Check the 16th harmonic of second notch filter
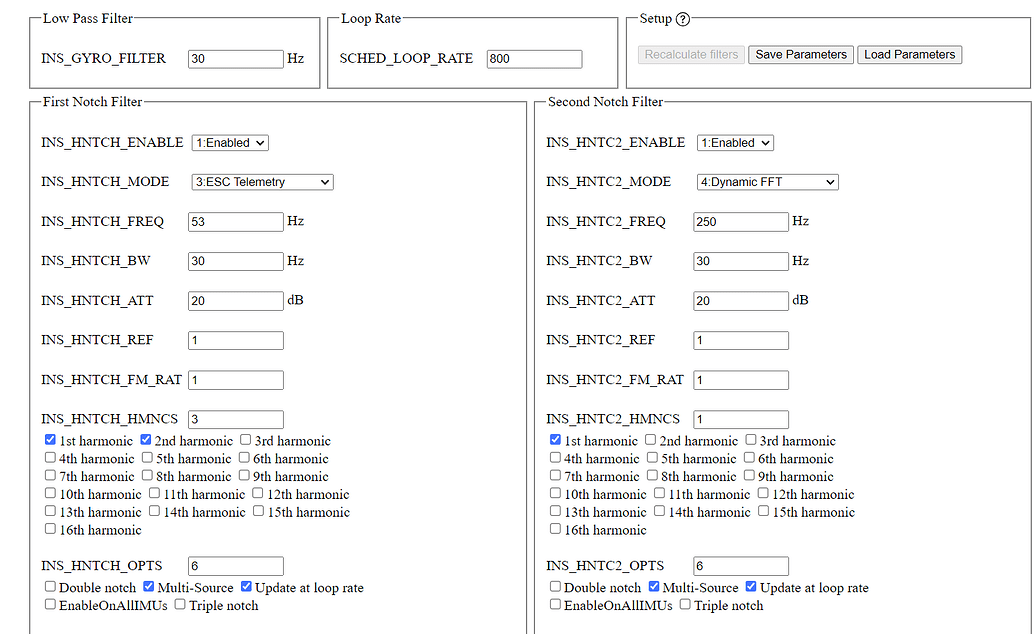 click(x=555, y=528)
